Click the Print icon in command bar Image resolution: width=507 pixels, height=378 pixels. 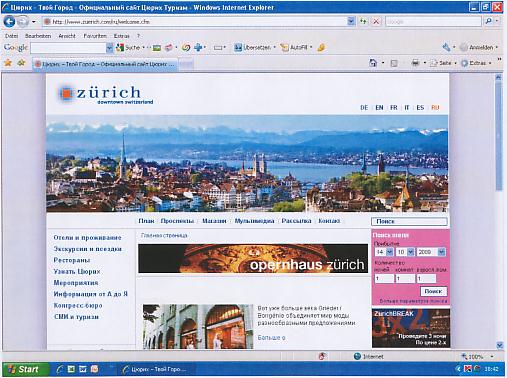415,63
